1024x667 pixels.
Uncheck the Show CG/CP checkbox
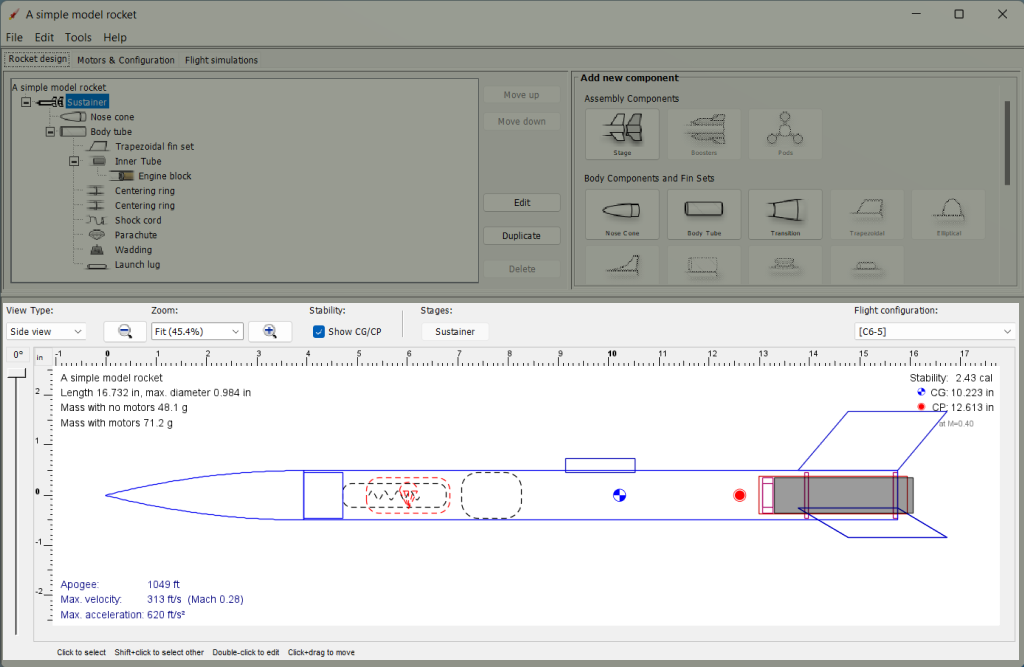tap(319, 332)
